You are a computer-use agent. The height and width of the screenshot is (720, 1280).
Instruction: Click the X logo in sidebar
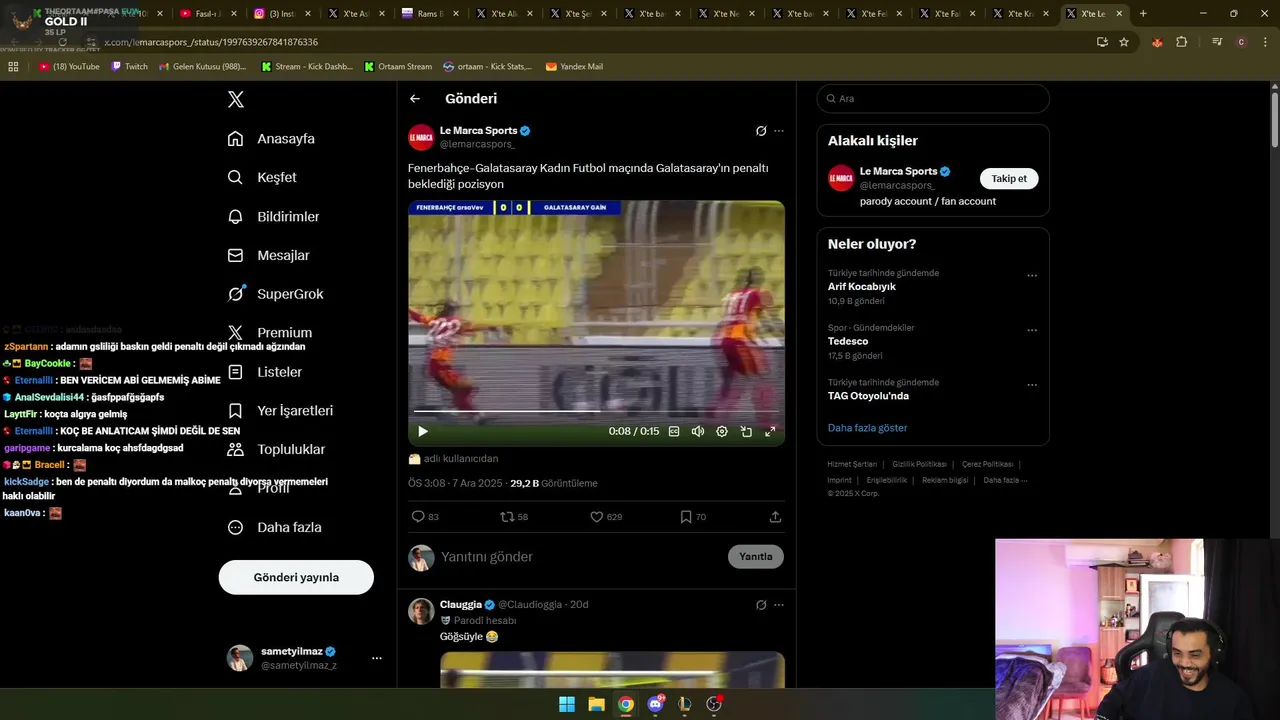[x=236, y=99]
